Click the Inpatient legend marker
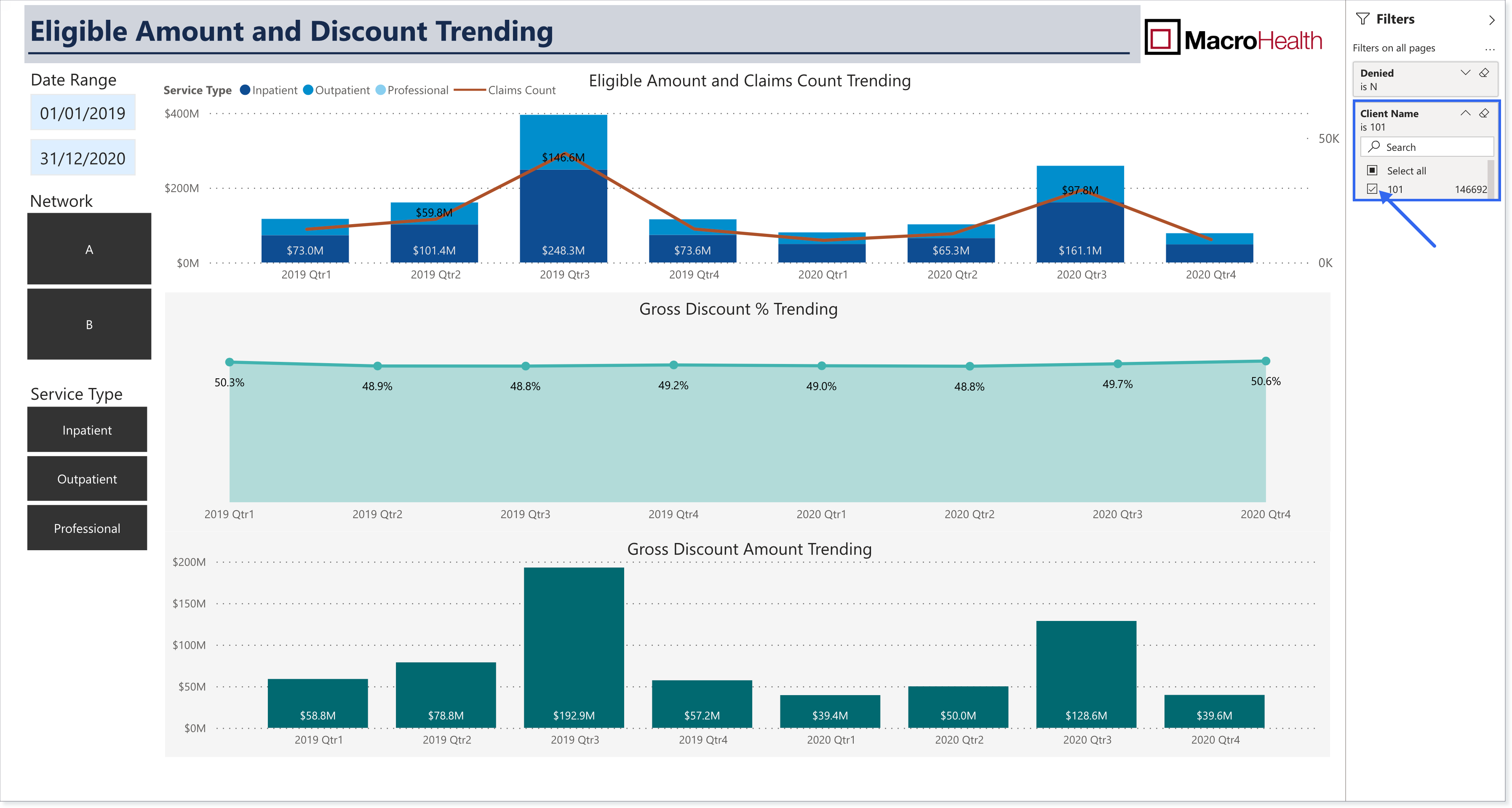This screenshot has width=1512, height=808. (246, 90)
